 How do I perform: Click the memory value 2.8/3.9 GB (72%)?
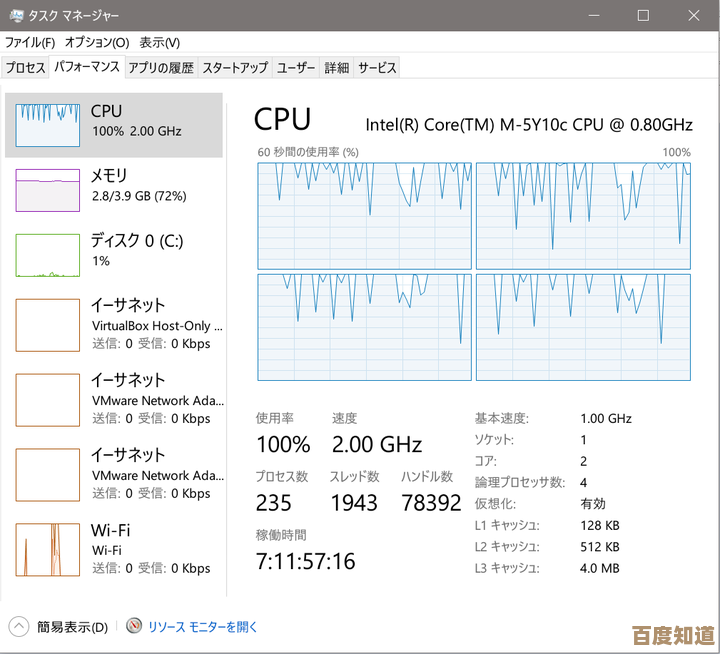click(x=139, y=196)
